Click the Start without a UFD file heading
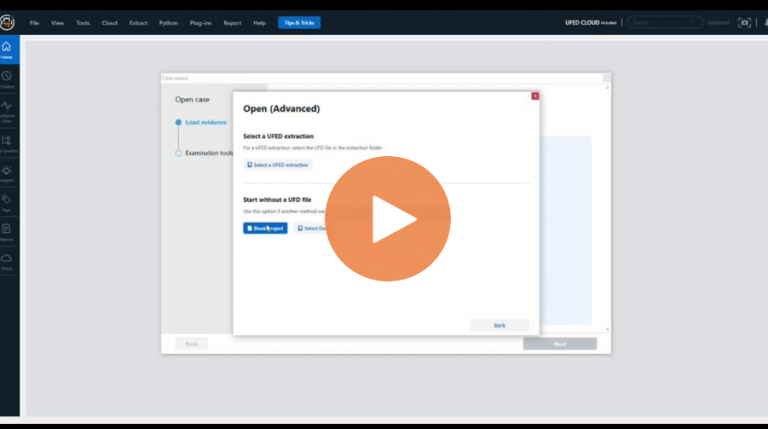This screenshot has width=768, height=429. [x=277, y=200]
